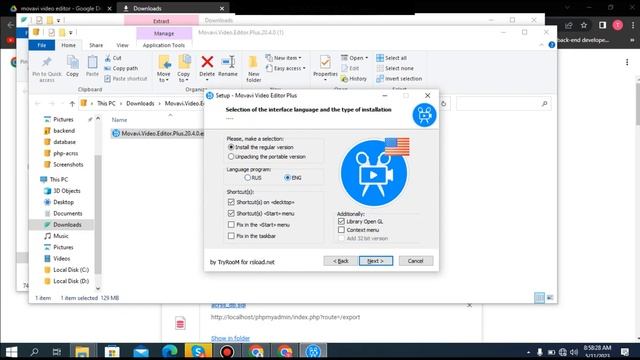
Task: Click the Copy icon in Clipboard group
Action: (73, 63)
